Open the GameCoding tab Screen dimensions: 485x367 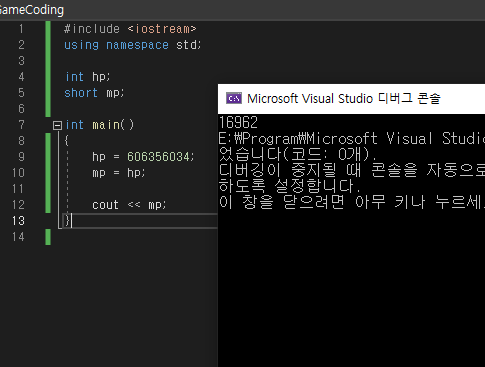[x=31, y=10]
